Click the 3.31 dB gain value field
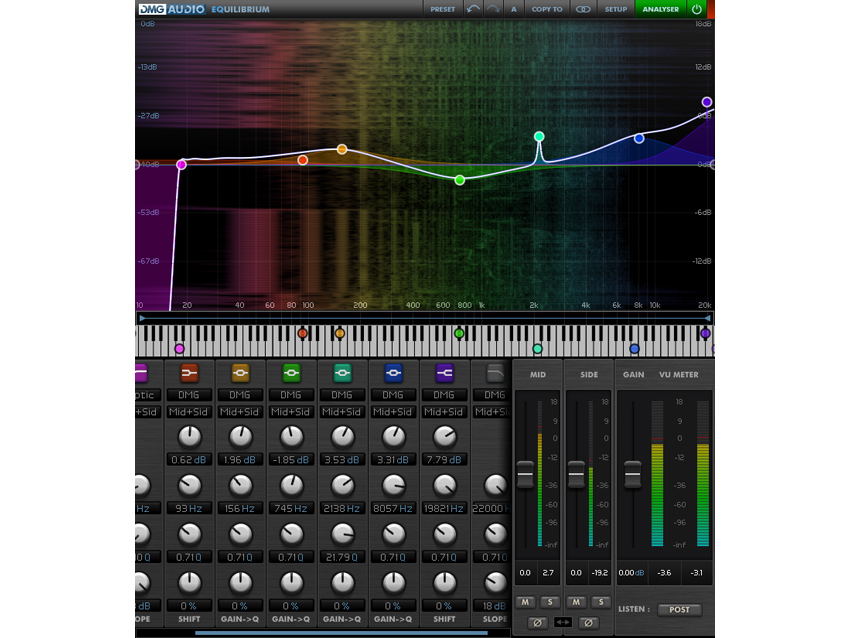Screen dimensions: 850x638 coord(393,460)
